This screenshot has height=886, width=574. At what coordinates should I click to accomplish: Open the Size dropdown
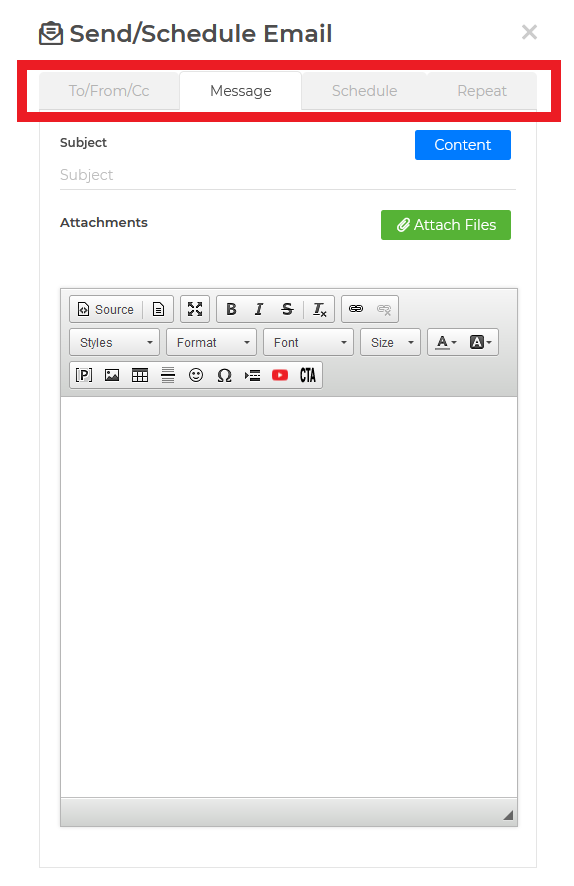390,342
